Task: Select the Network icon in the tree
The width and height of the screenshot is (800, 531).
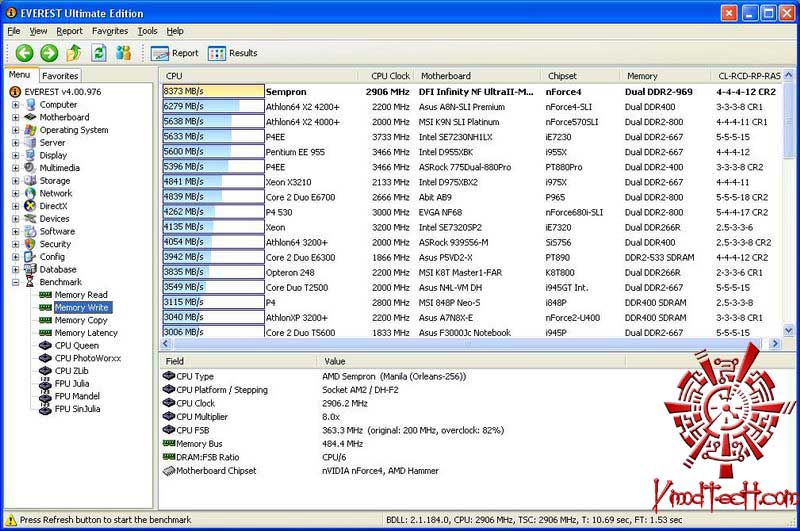Action: tap(31, 193)
